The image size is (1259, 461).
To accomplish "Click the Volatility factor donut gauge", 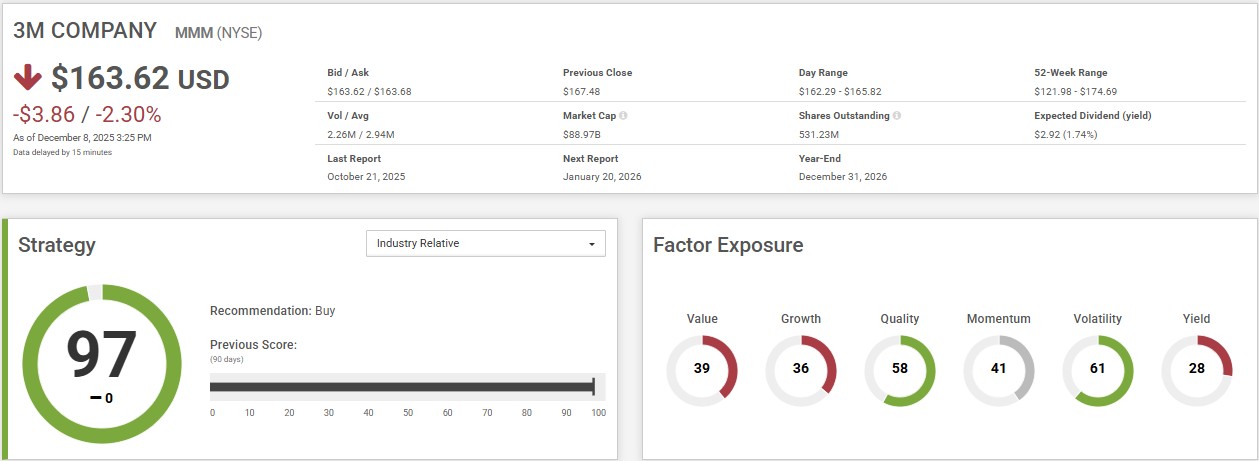I will [1097, 370].
